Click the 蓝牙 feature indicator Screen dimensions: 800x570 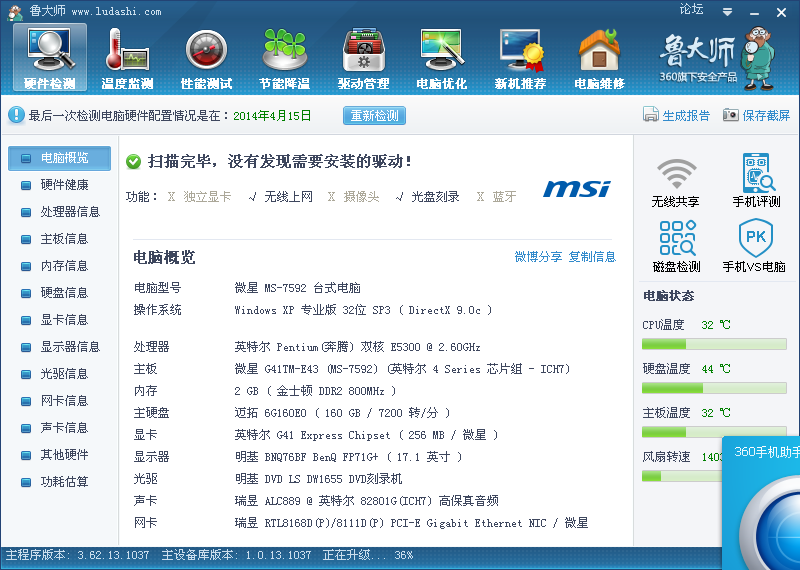[496, 196]
